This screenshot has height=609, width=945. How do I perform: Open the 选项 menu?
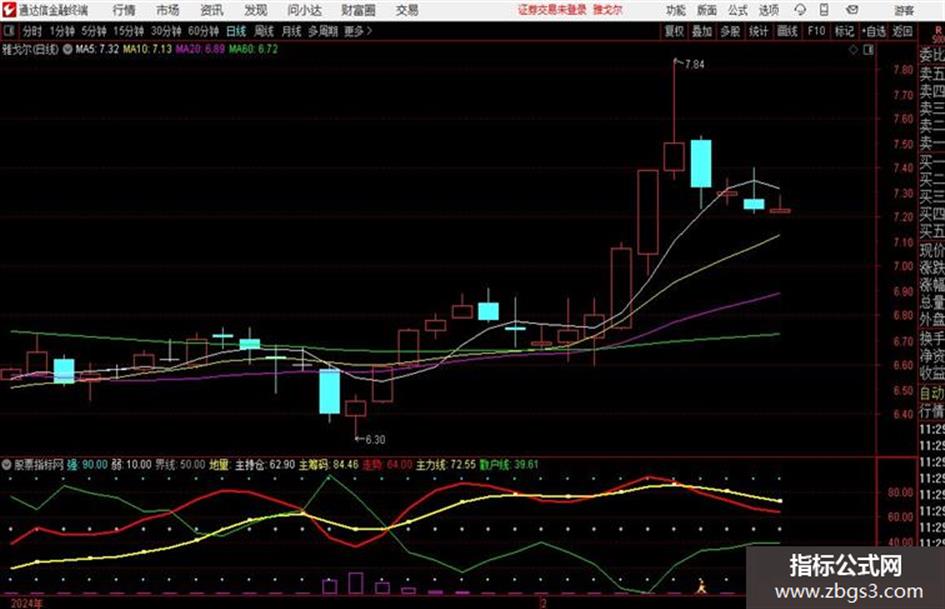[769, 10]
